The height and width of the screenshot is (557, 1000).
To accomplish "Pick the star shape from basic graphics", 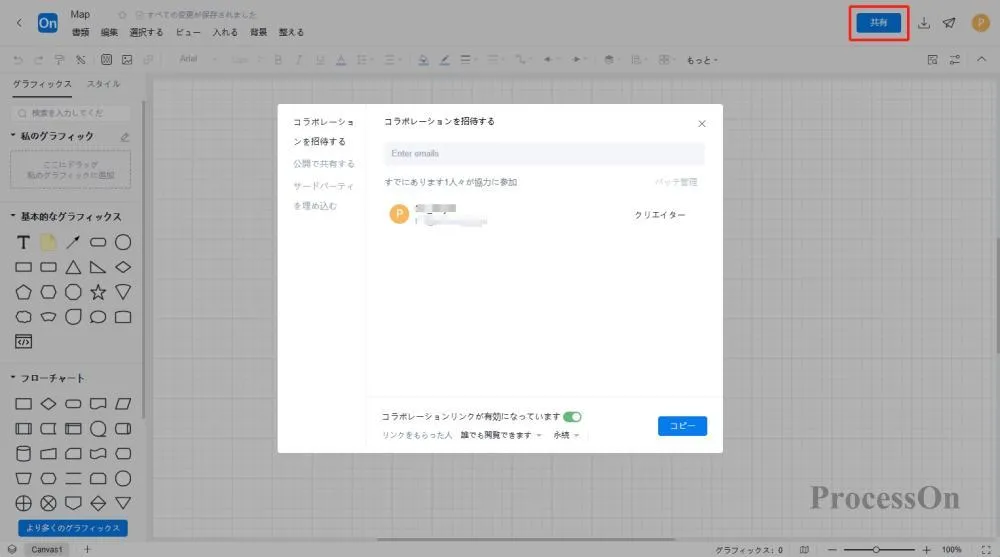I will 98,292.
